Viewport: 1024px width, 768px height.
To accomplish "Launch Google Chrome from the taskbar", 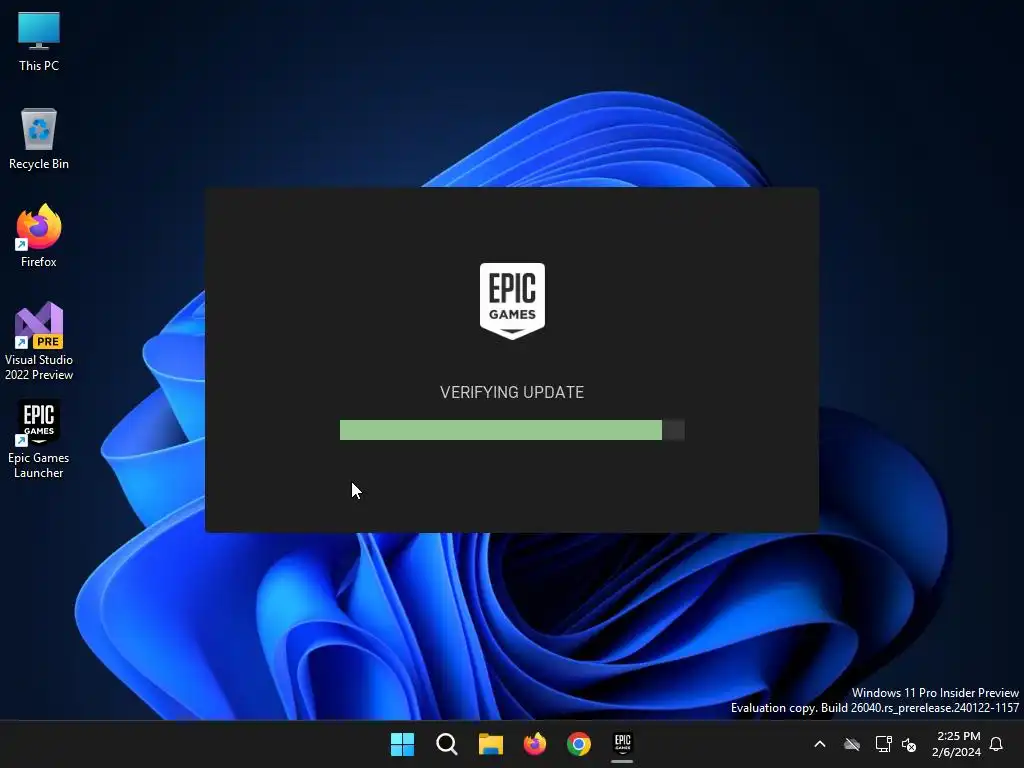I will point(579,744).
